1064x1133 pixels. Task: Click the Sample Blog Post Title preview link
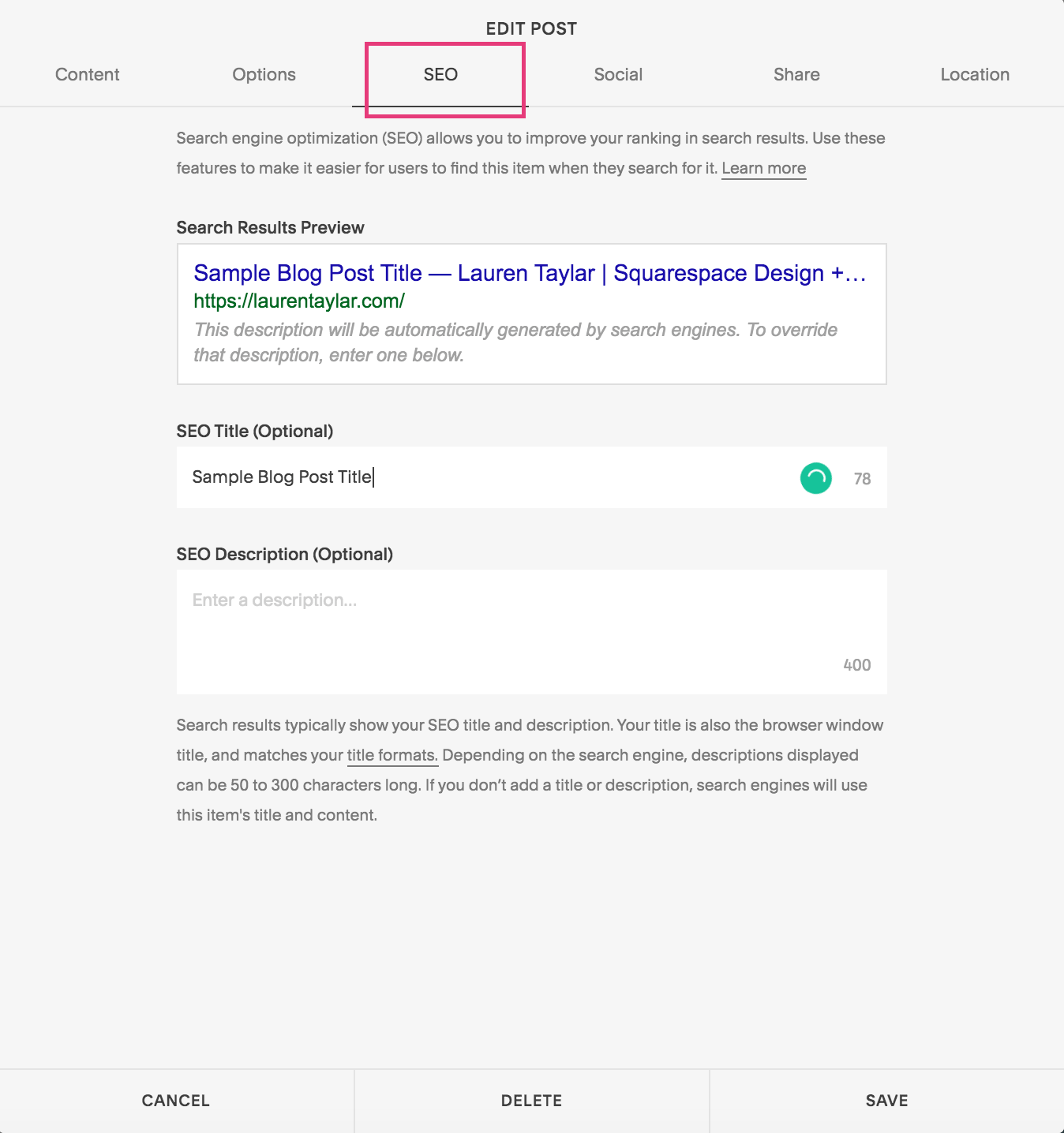(530, 273)
